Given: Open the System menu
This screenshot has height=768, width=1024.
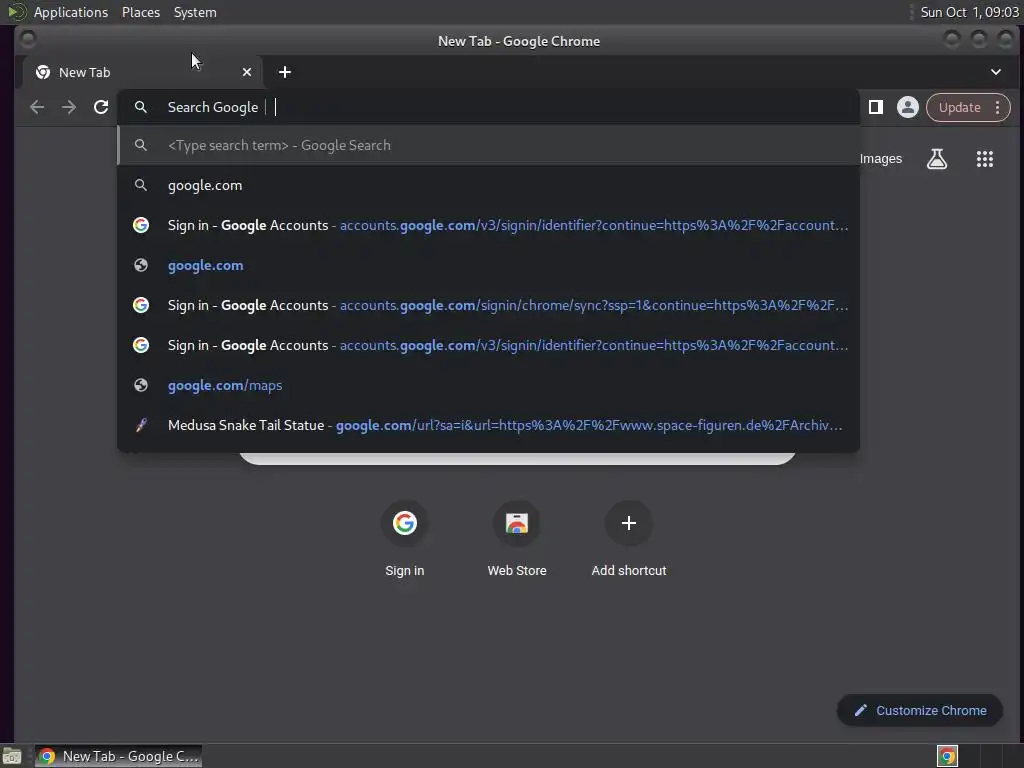Looking at the screenshot, I should [195, 12].
